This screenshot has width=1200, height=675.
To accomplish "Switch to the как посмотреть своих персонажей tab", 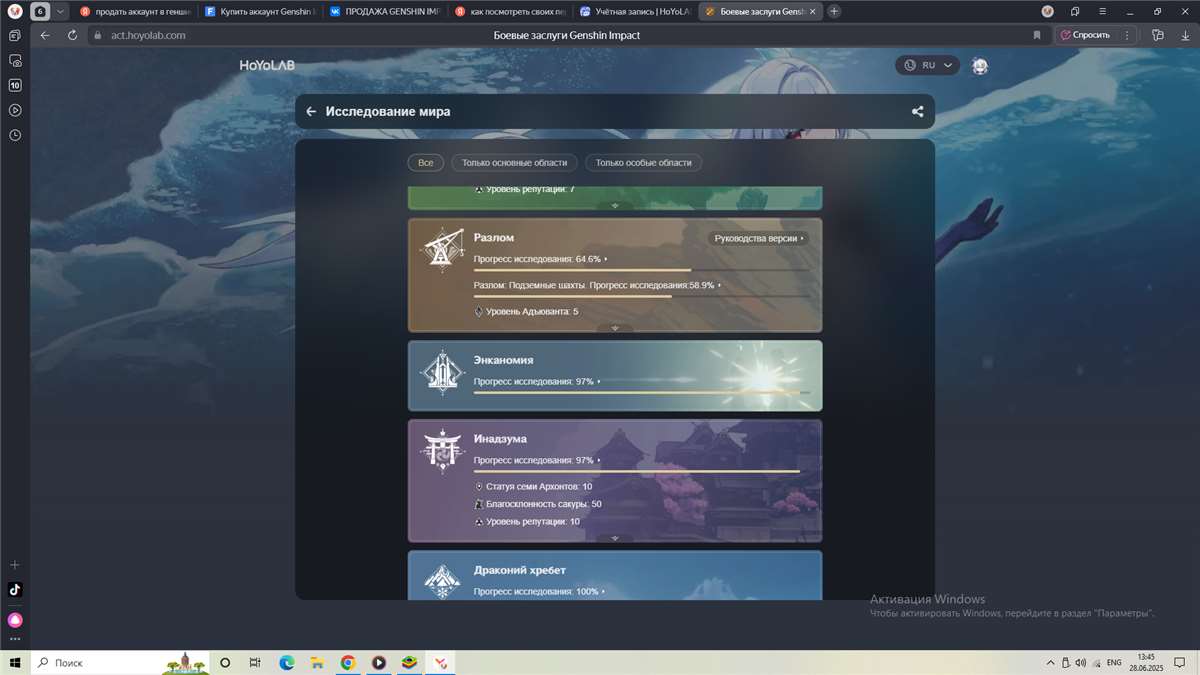I will pos(510,11).
